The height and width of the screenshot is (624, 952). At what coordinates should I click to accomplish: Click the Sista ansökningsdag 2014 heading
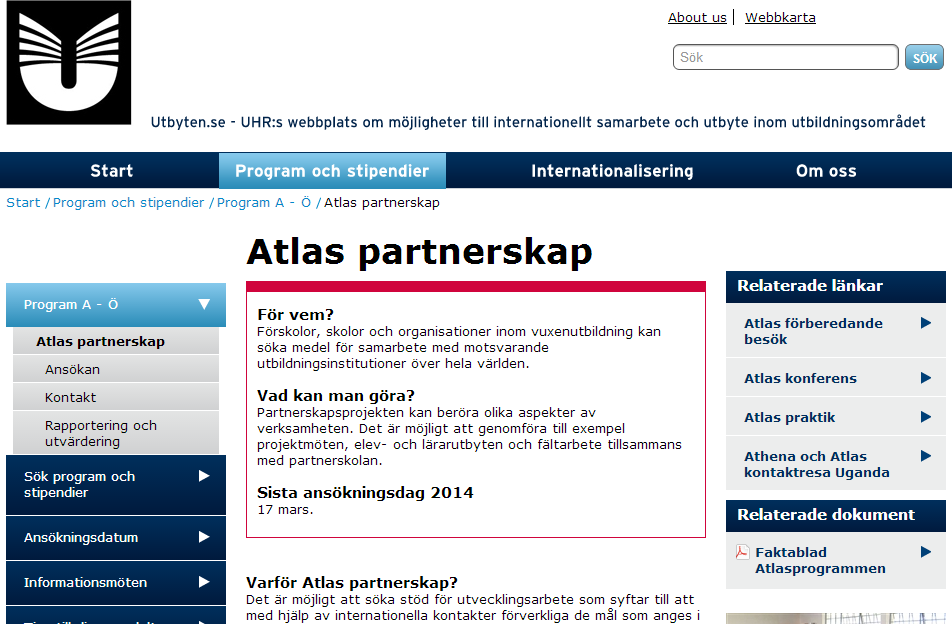[x=365, y=492]
